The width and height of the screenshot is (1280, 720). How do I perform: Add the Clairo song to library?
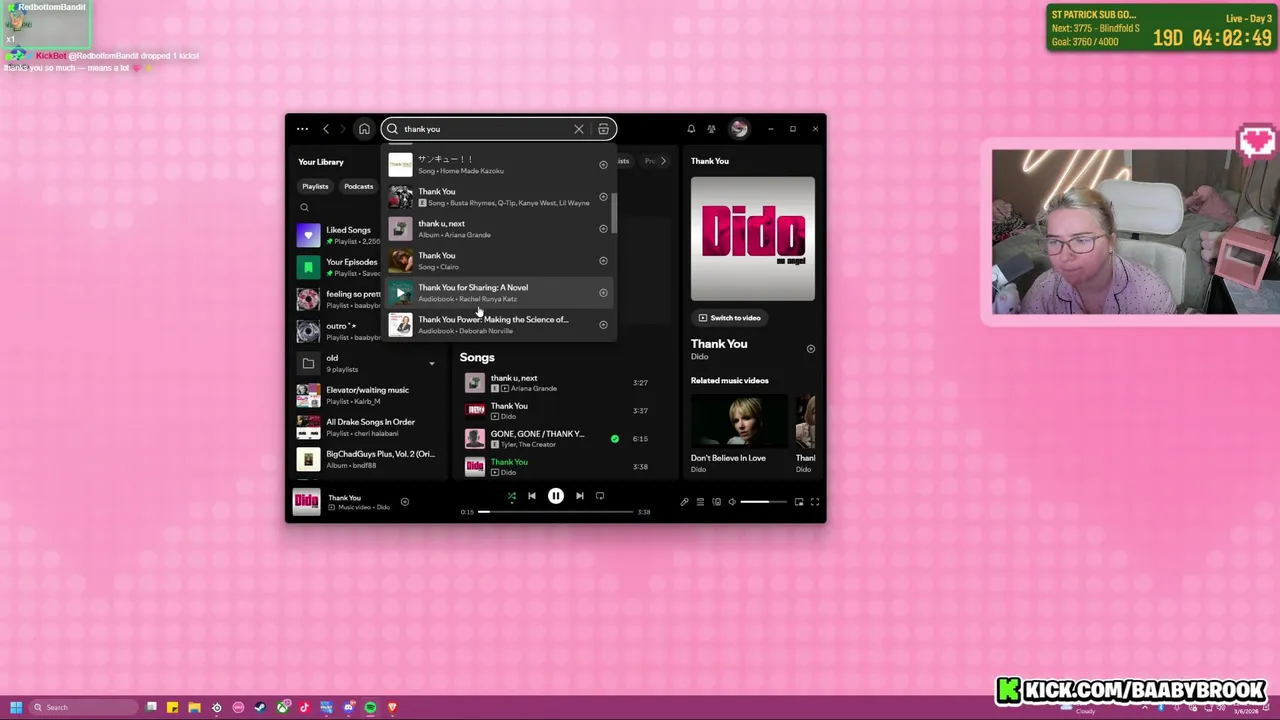(x=603, y=260)
